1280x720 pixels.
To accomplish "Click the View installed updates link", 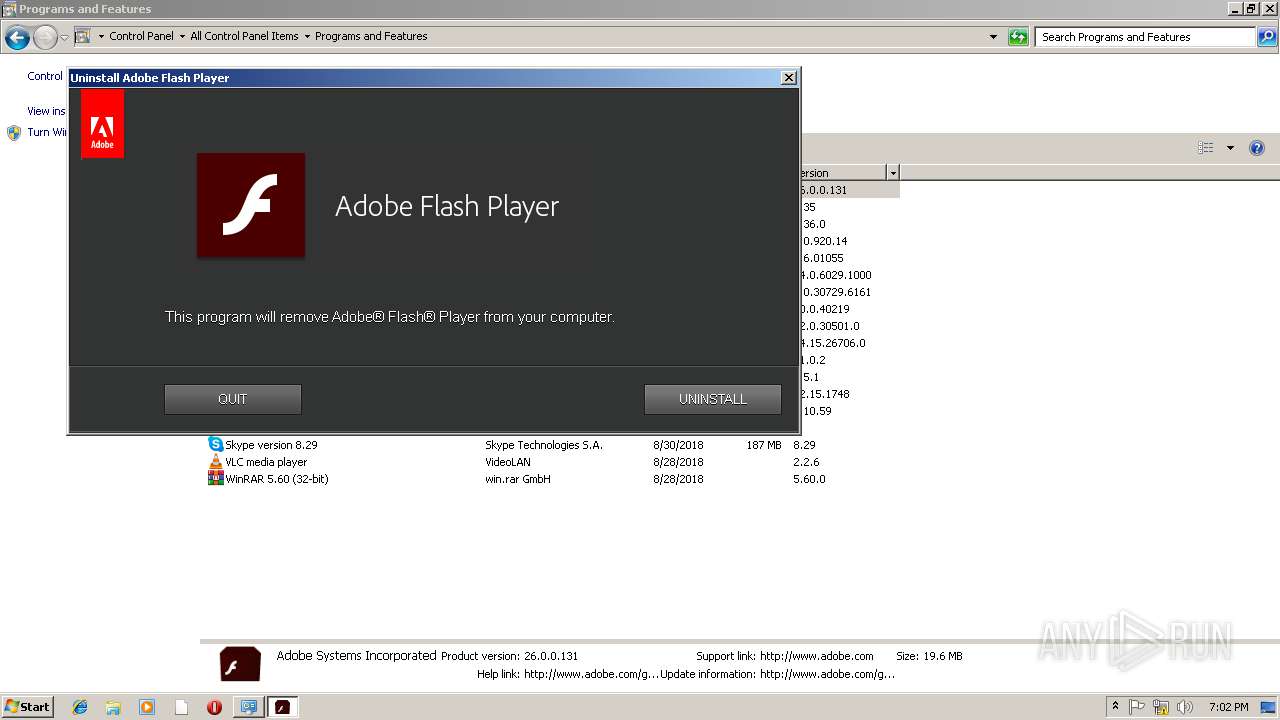I will click(46, 111).
